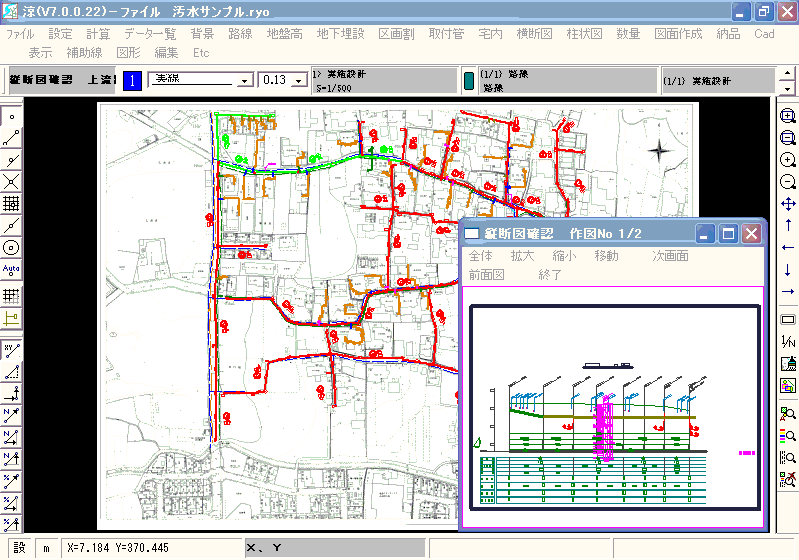Toggle the Auto snap mode button

click(11, 270)
